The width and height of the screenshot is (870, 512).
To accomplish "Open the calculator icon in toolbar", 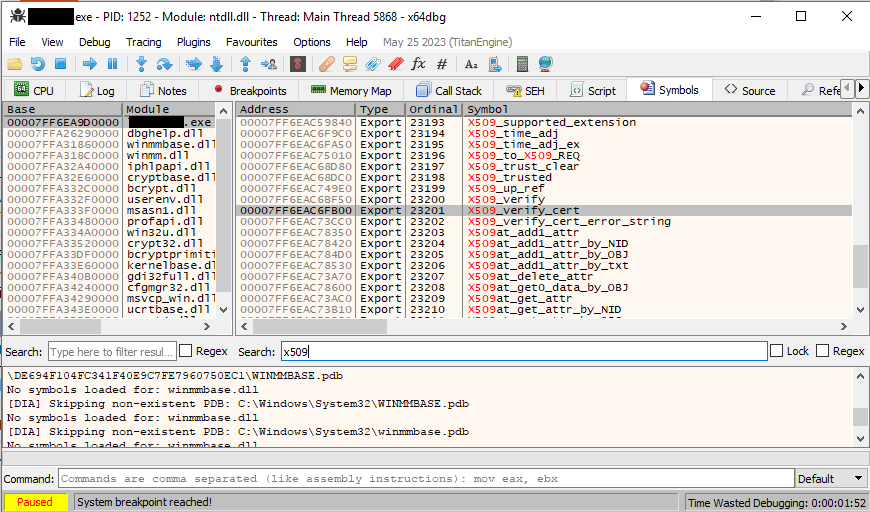I will pos(522,64).
